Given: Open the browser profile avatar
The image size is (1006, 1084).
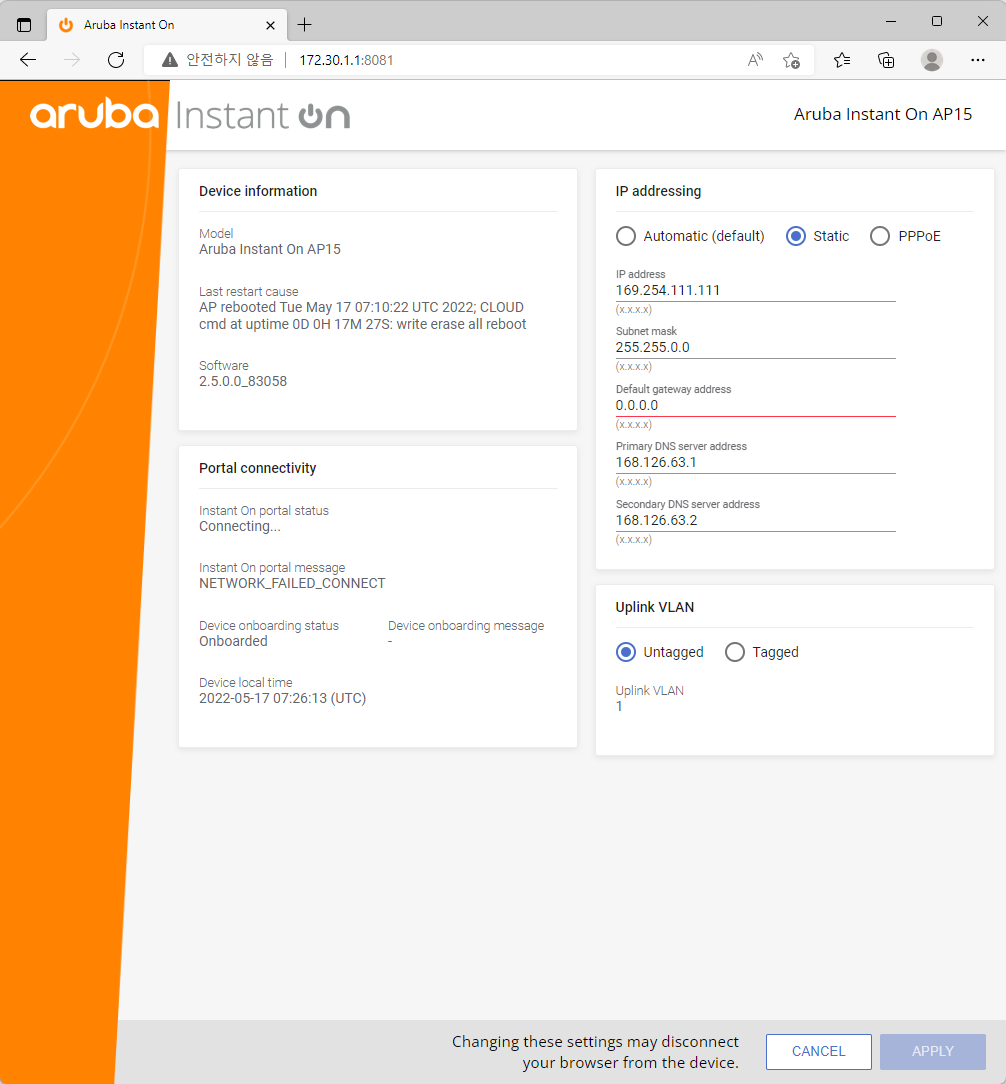Looking at the screenshot, I should [x=931, y=60].
